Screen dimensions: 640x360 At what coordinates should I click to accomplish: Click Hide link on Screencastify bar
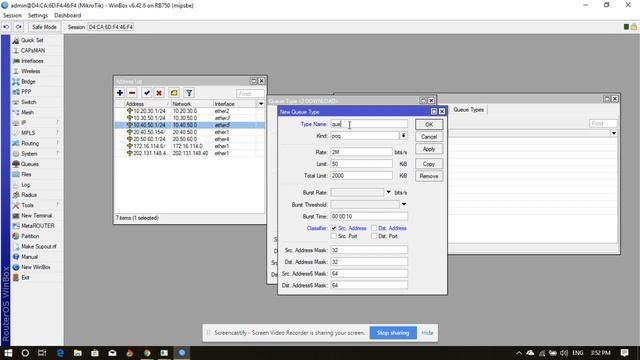pyautogui.click(x=427, y=333)
